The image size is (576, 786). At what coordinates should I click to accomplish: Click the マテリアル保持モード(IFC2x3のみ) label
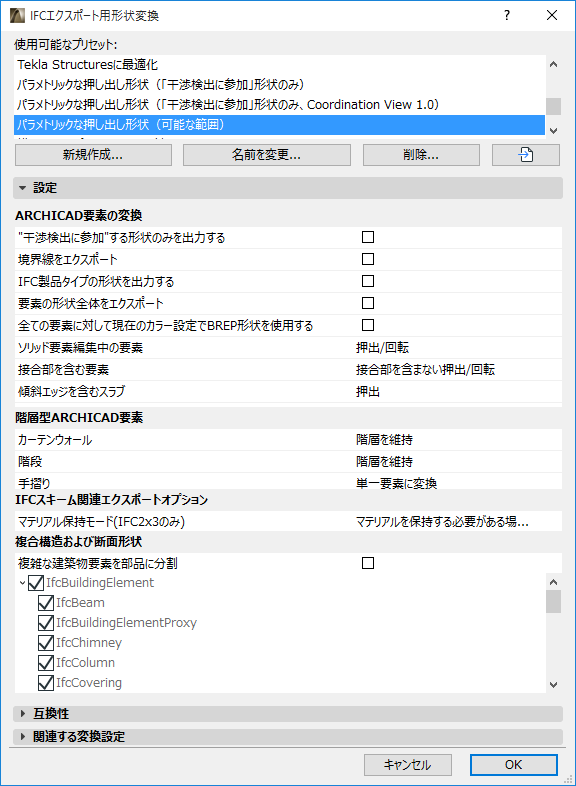[x=101, y=522]
